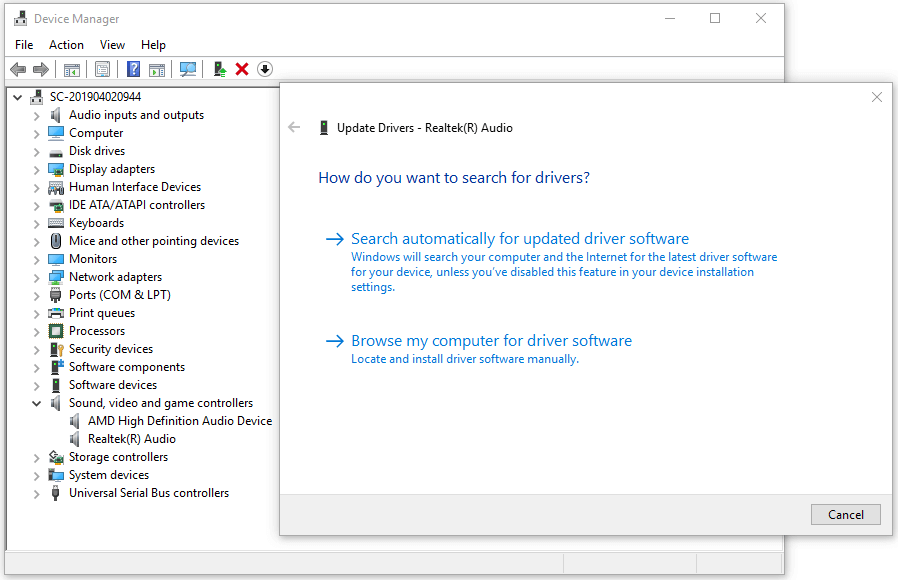Select the SC-201904020944 computer name
898x580 pixels.
point(95,97)
